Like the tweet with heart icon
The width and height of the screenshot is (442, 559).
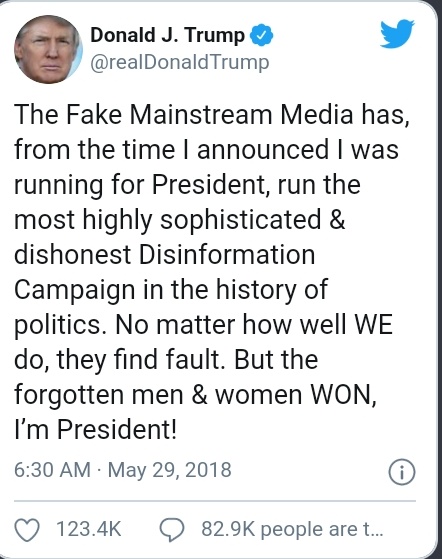coord(27,530)
